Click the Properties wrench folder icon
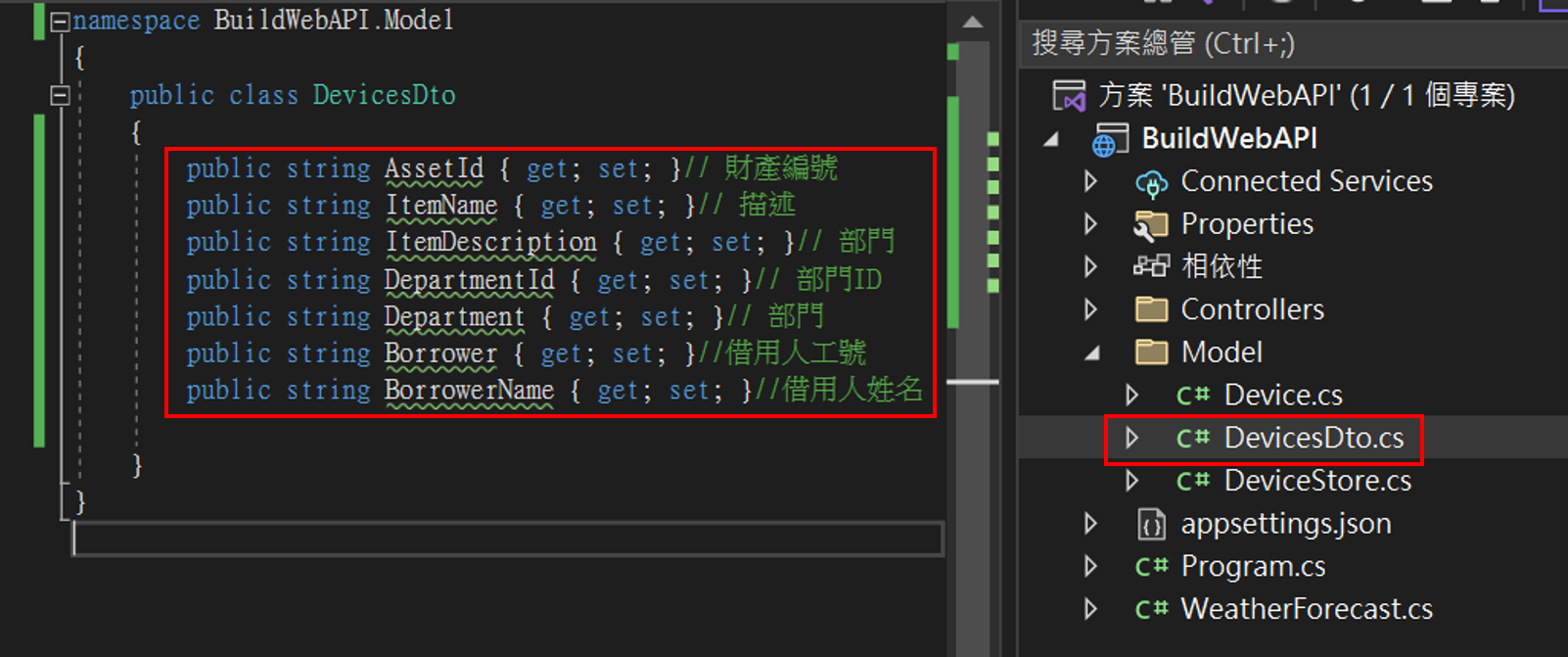Viewport: 1568px width, 657px height. [1151, 225]
